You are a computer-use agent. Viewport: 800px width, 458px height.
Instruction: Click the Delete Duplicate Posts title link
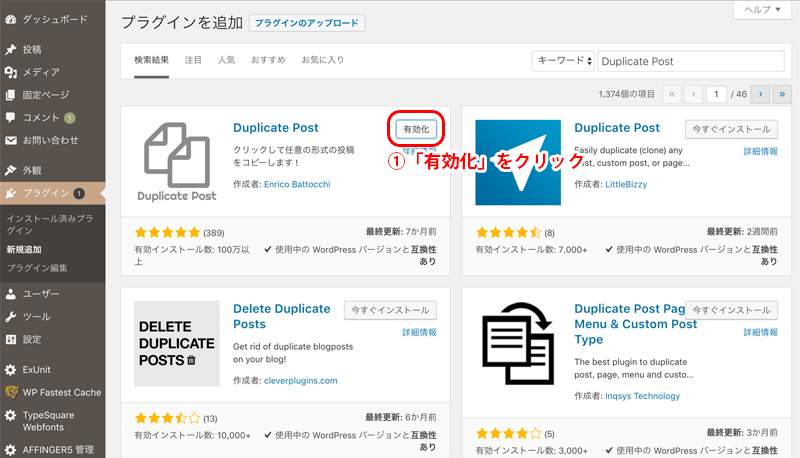click(x=282, y=316)
